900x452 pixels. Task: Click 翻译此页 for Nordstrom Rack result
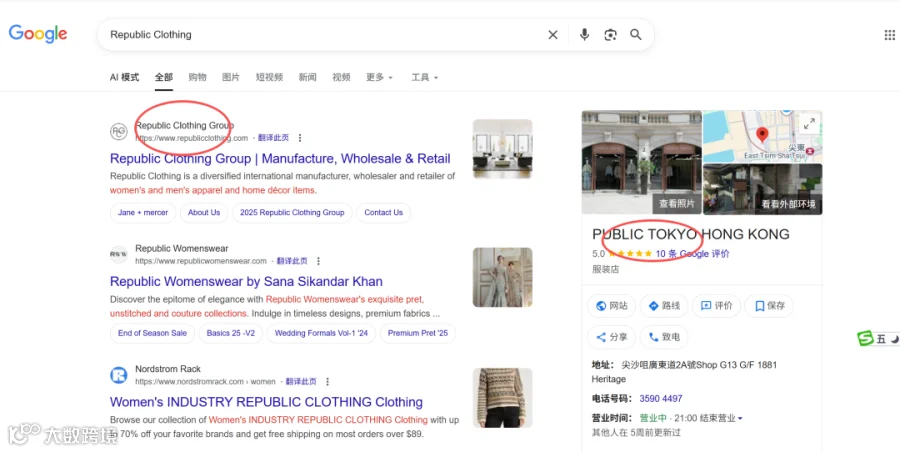coord(301,381)
